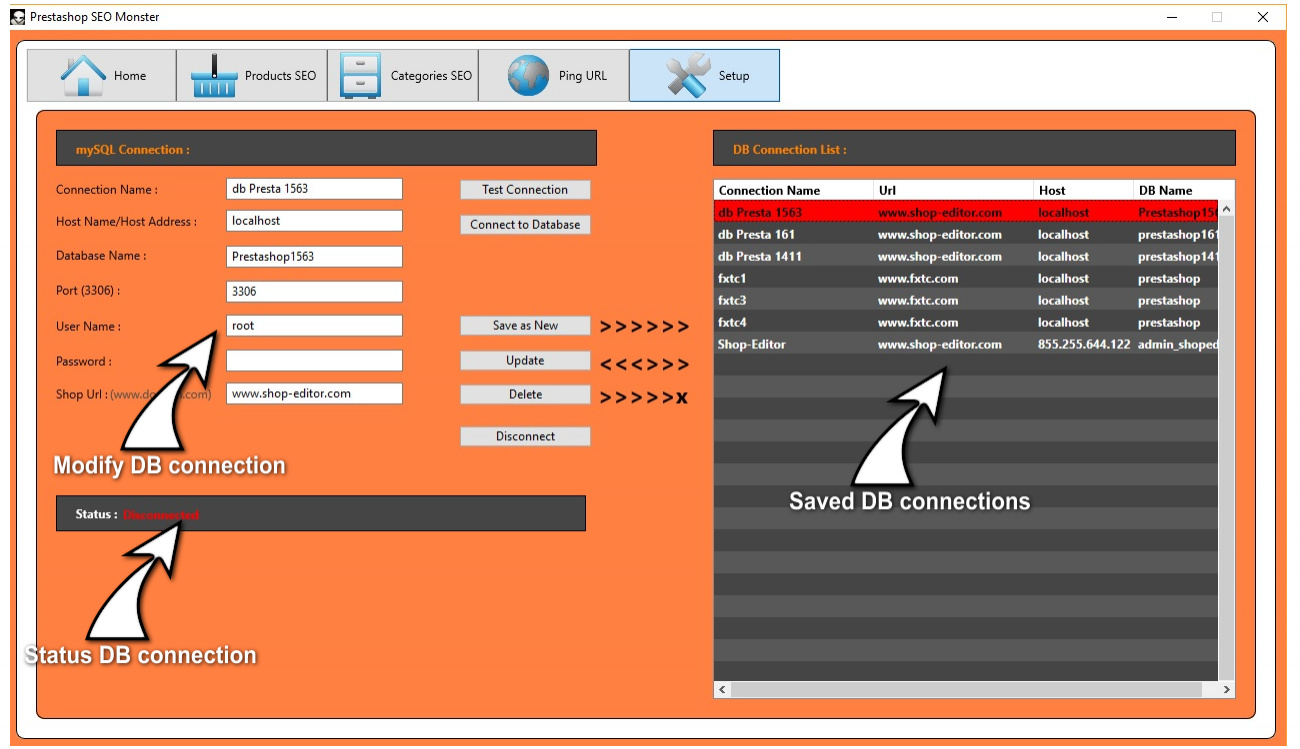
Task: Click Connect to Database button
Action: [525, 225]
